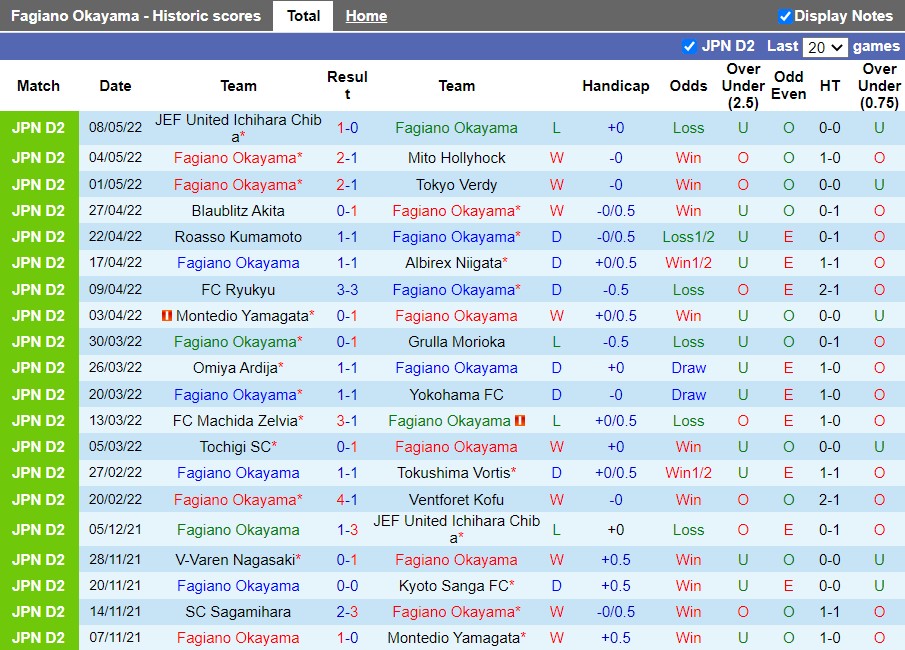The height and width of the screenshot is (650, 905).
Task: Open Ventforet Kofu team link
Action: point(456,500)
